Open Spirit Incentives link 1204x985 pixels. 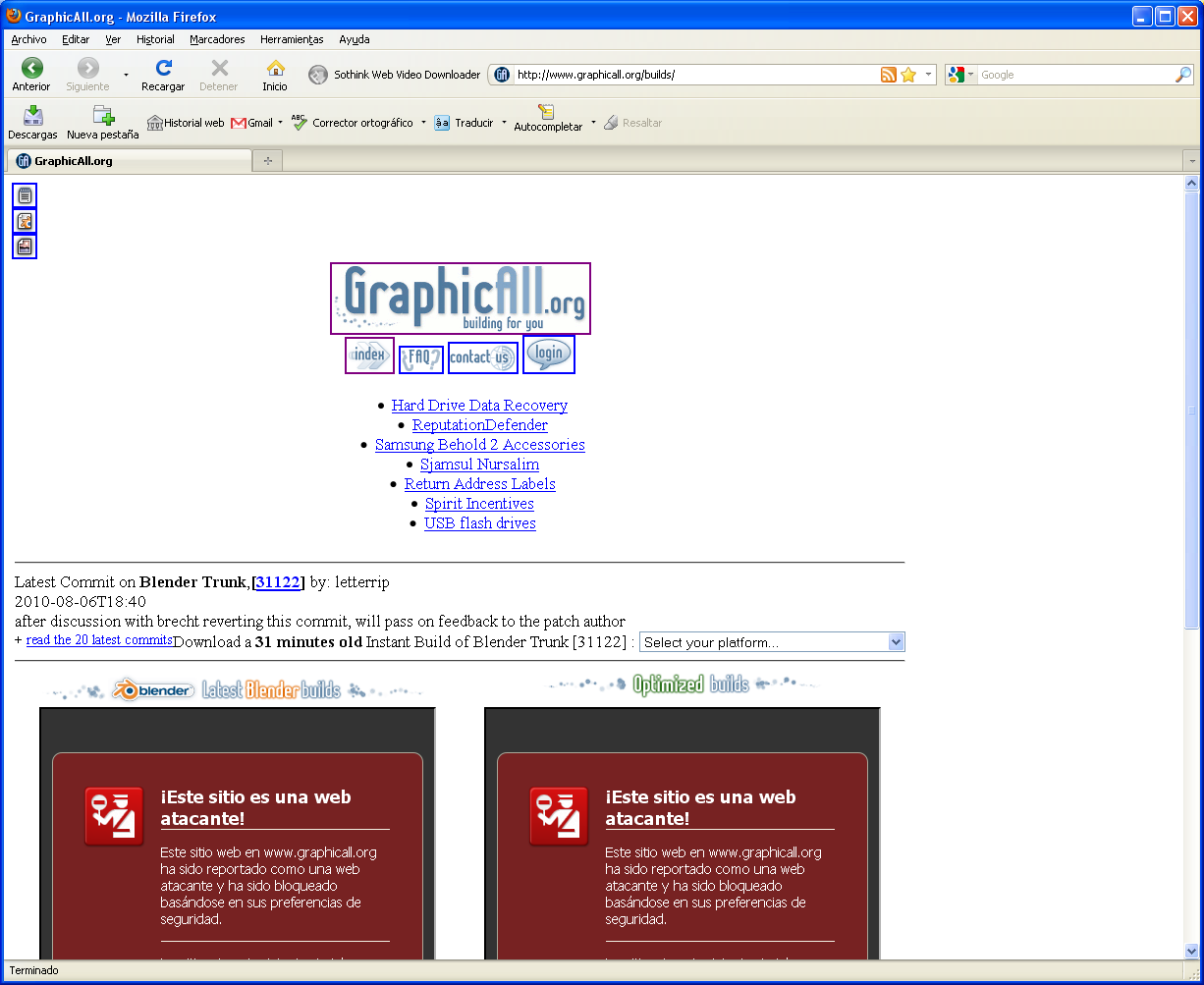pos(479,504)
